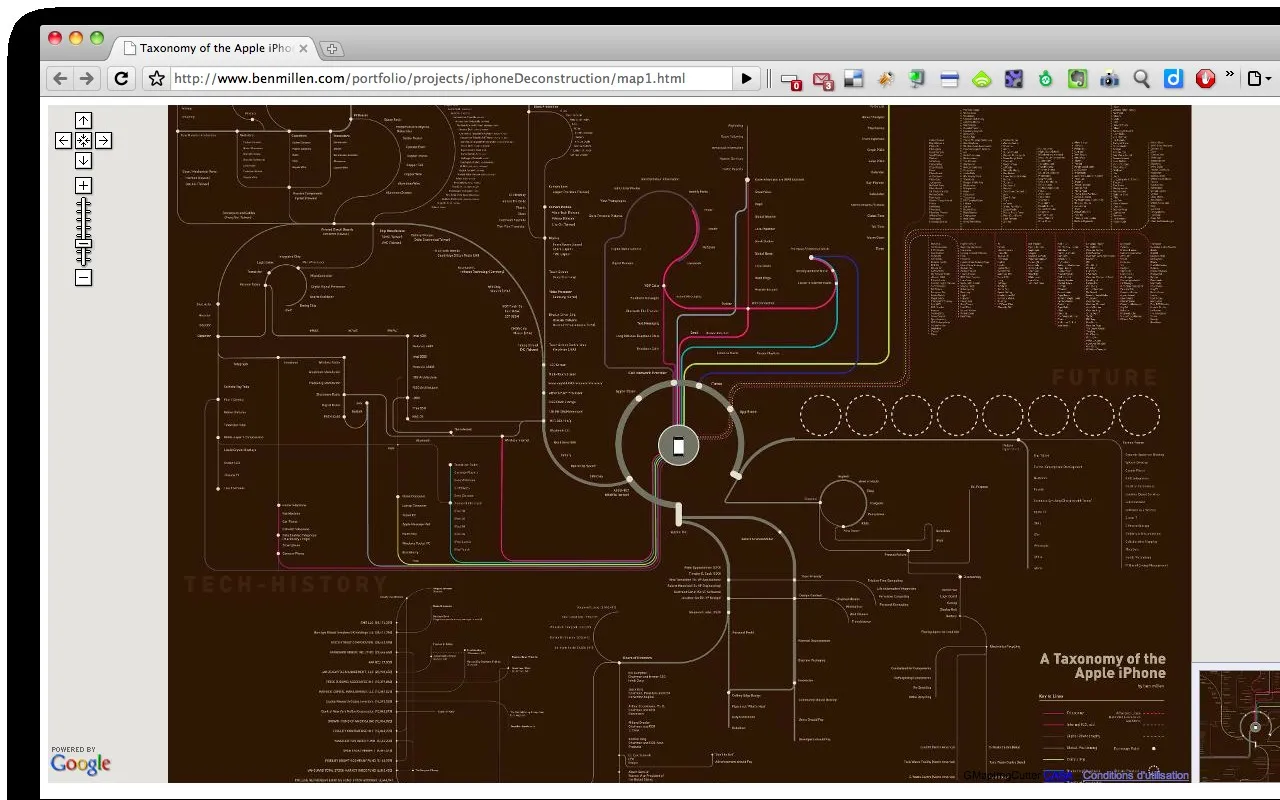This screenshot has width=1280, height=800.
Task: Open the browser page menu
Action: (1259, 78)
